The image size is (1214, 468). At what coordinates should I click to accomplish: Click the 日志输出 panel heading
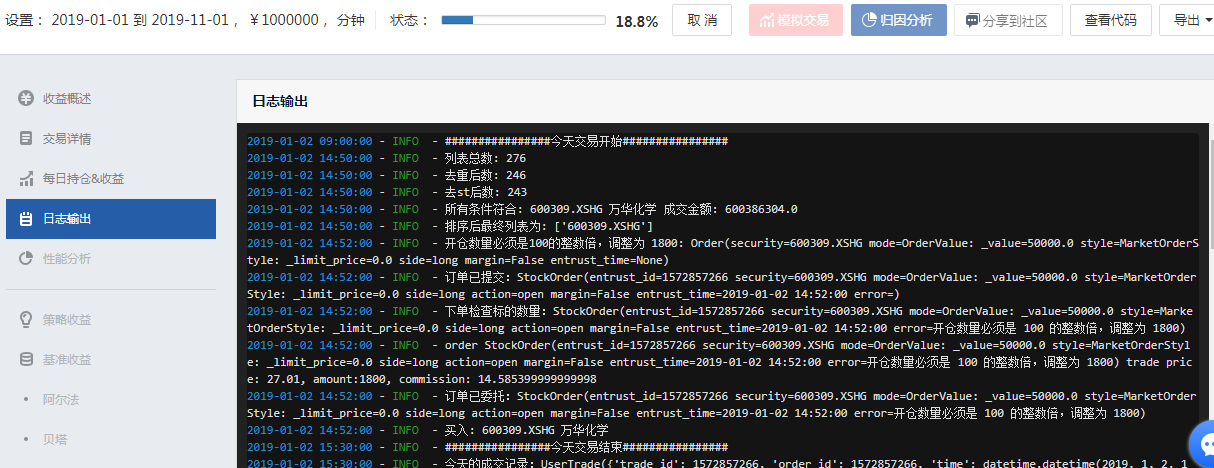tap(280, 101)
